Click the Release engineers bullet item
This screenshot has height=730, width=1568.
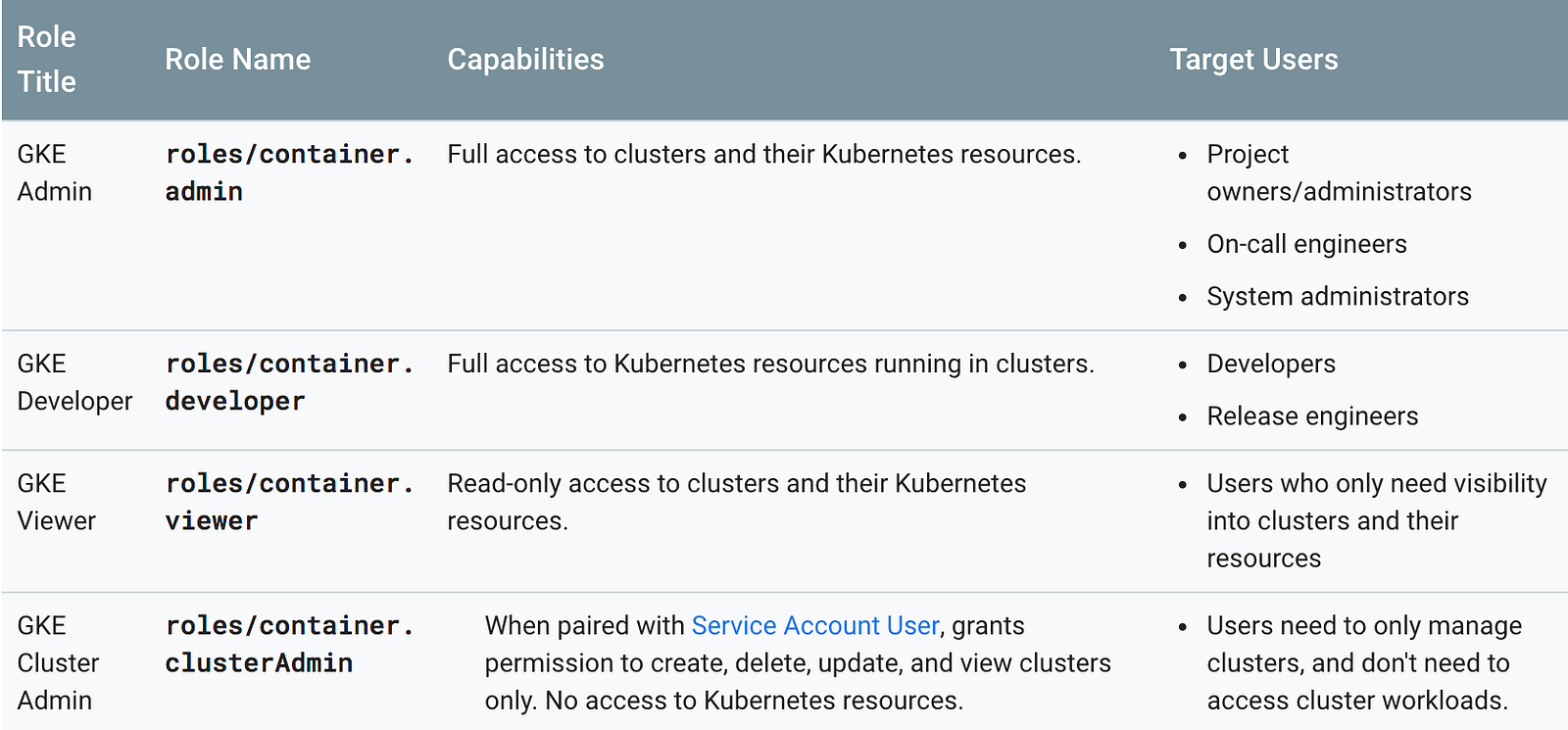point(1312,416)
